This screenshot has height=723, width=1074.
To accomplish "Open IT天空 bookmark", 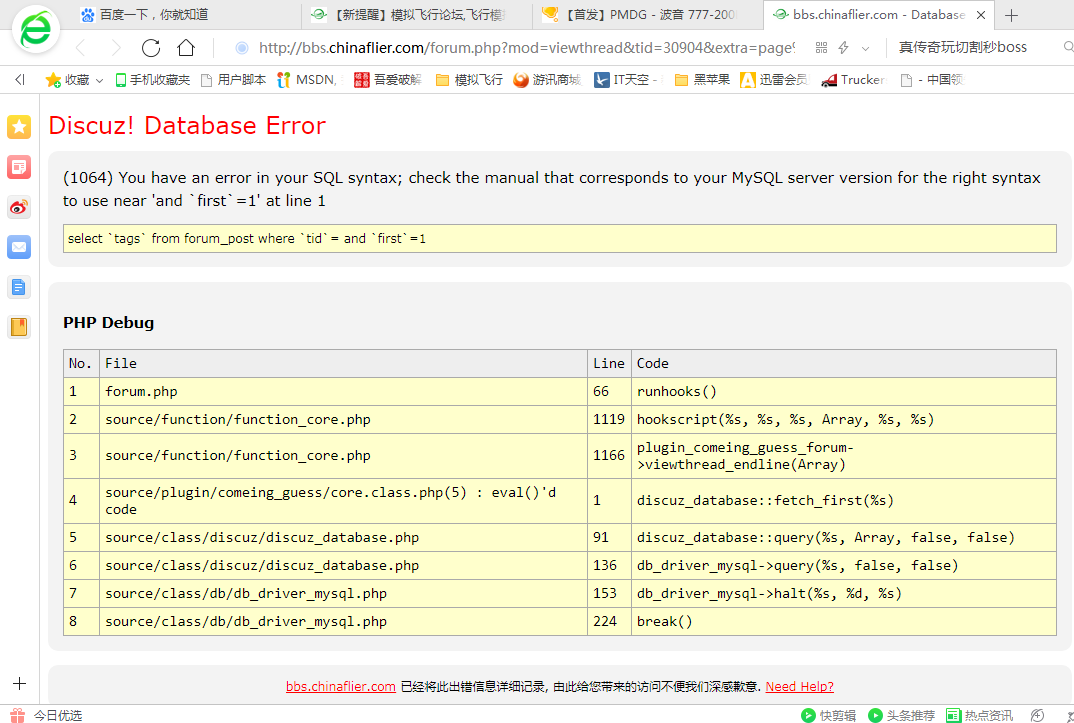I will tap(627, 80).
